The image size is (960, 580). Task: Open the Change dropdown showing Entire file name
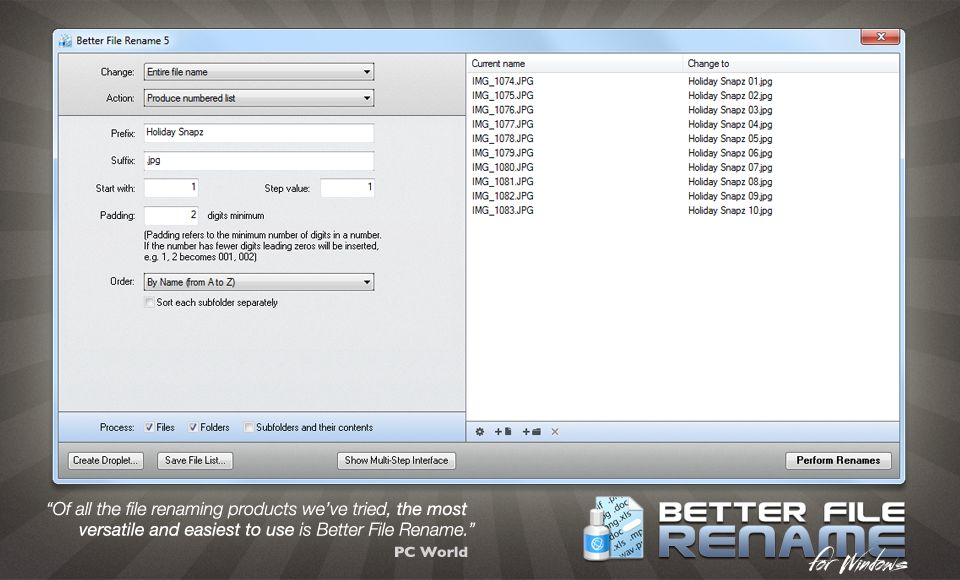coord(259,72)
